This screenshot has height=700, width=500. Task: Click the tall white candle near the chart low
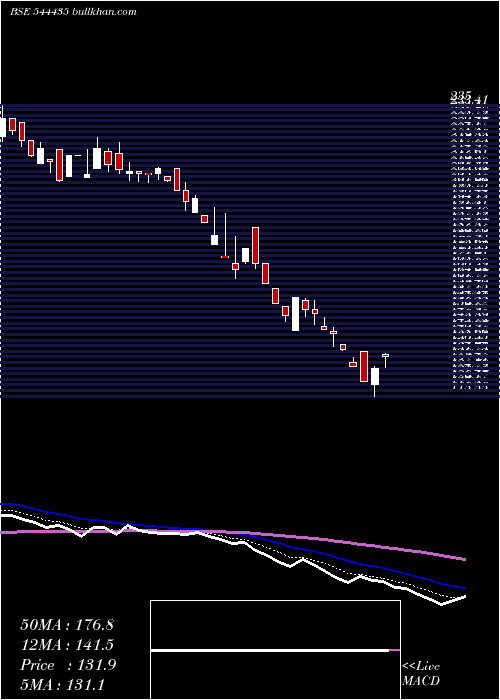[375, 376]
